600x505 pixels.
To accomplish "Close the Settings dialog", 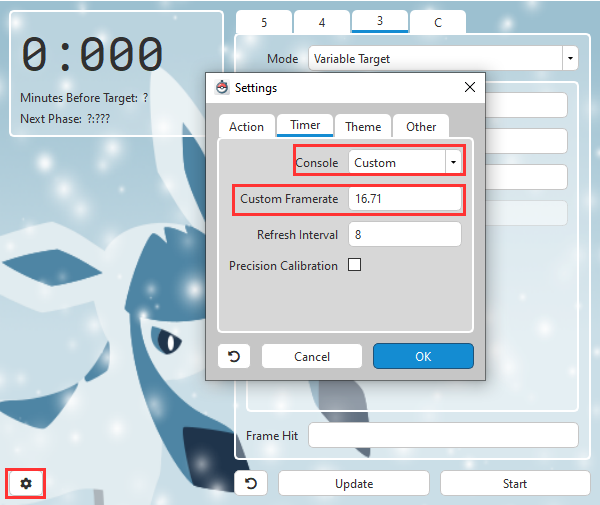I will [x=470, y=87].
